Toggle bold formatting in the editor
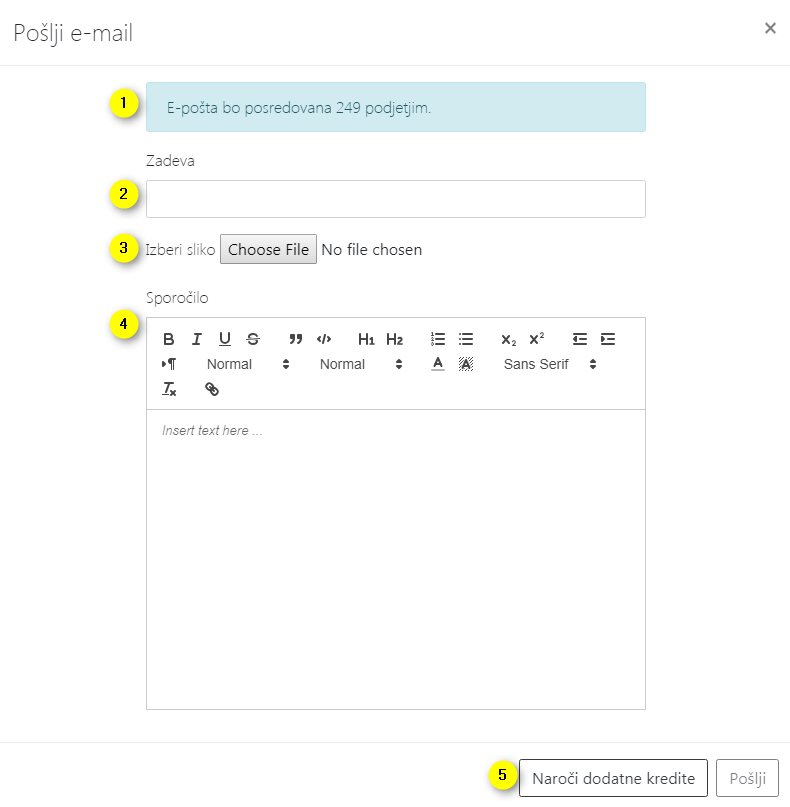This screenshot has height=807, width=790. 169,339
